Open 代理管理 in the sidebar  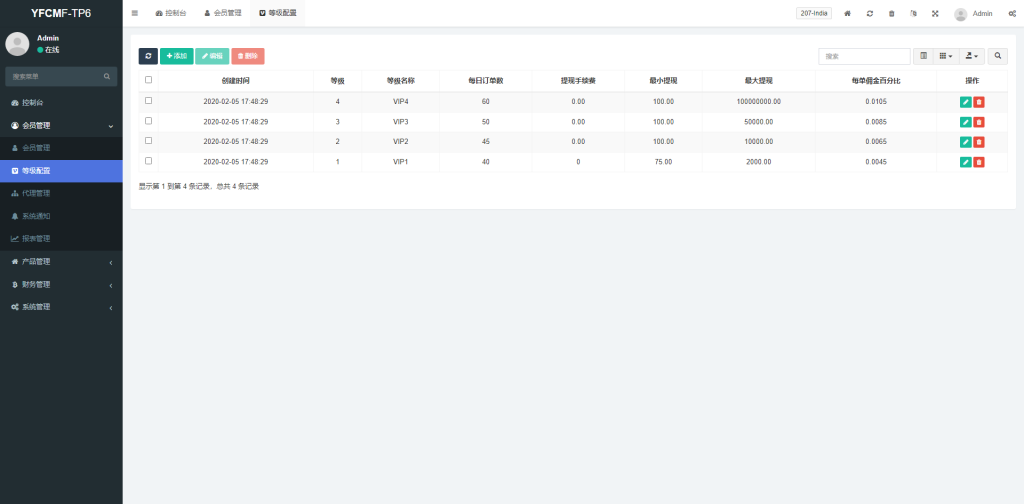(x=36, y=193)
